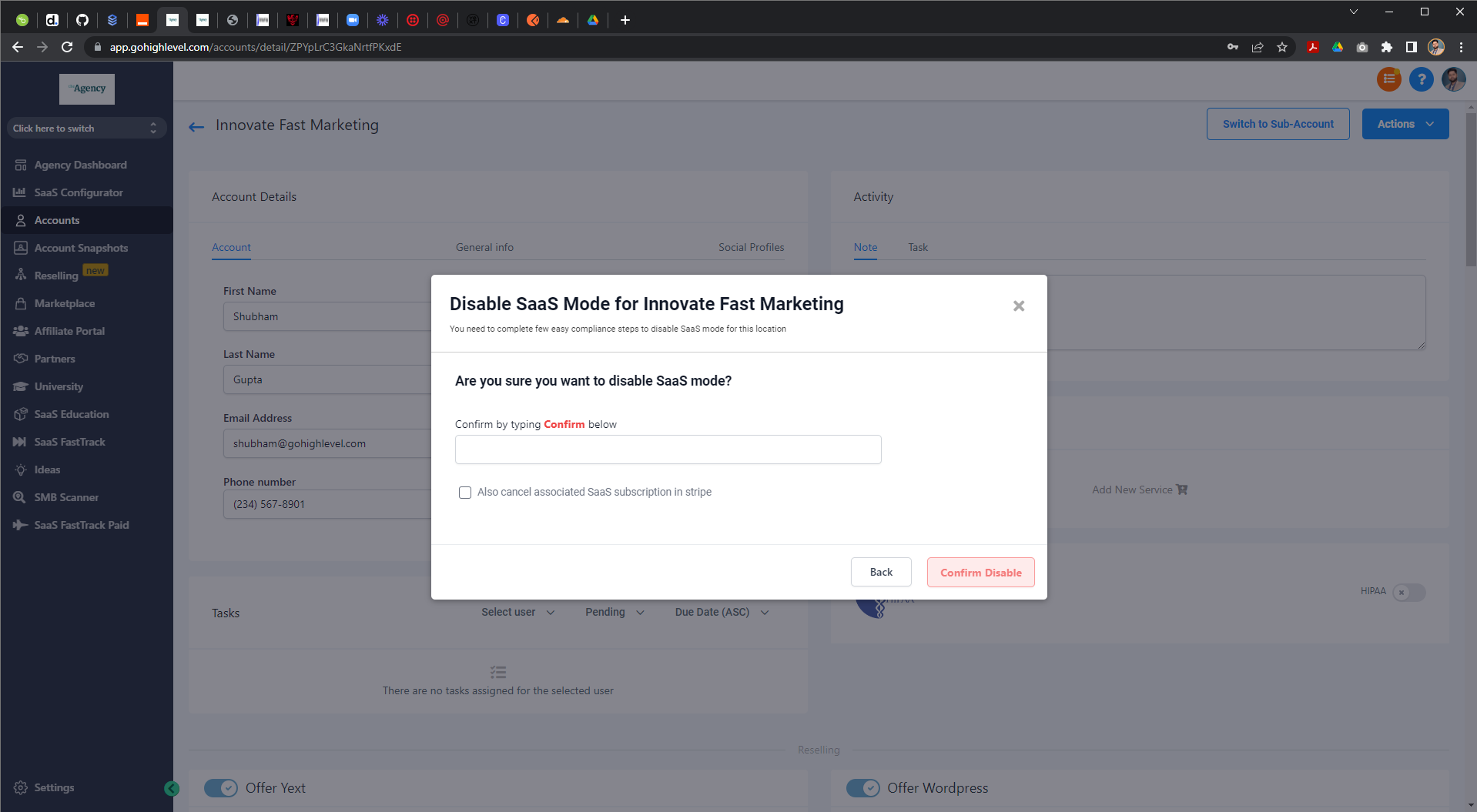The width and height of the screenshot is (1477, 812).
Task: Click the browser address bar URL
Action: [x=256, y=47]
